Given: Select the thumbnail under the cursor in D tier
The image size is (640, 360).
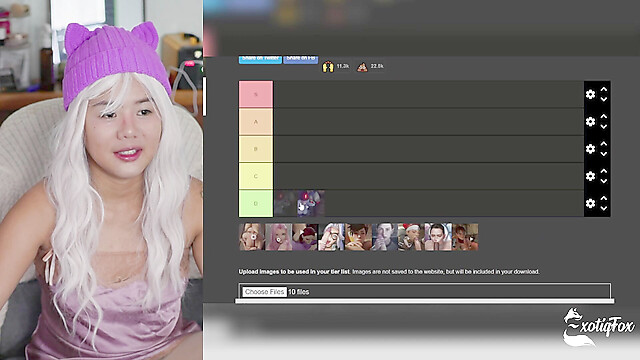Looking at the screenshot, I should (311, 203).
